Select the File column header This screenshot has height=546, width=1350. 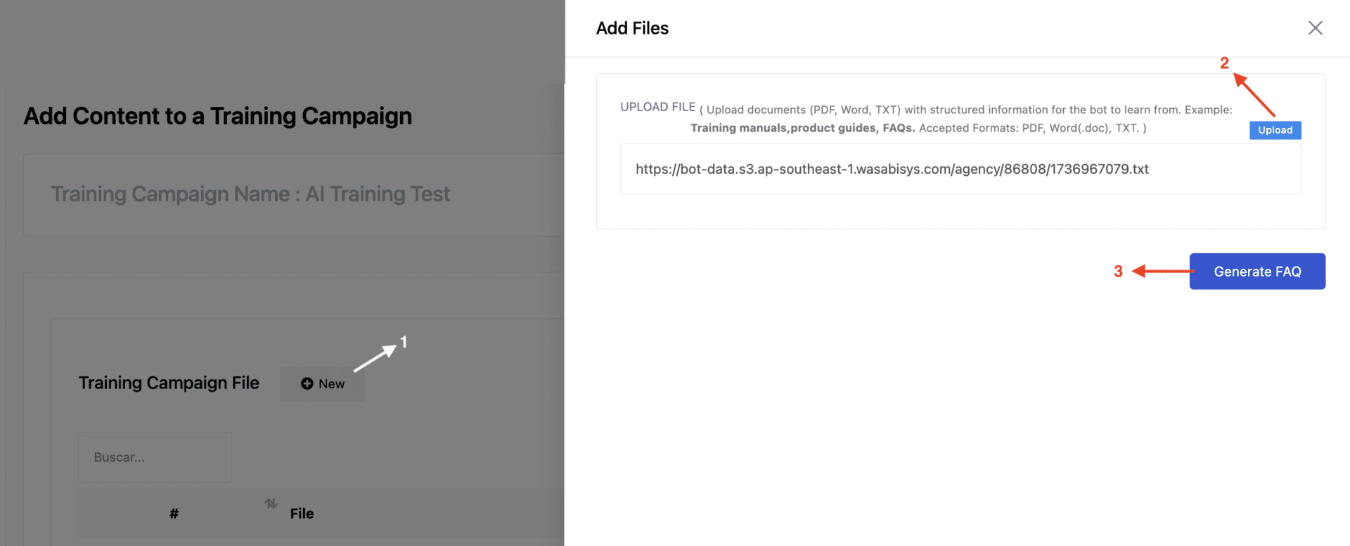point(301,513)
